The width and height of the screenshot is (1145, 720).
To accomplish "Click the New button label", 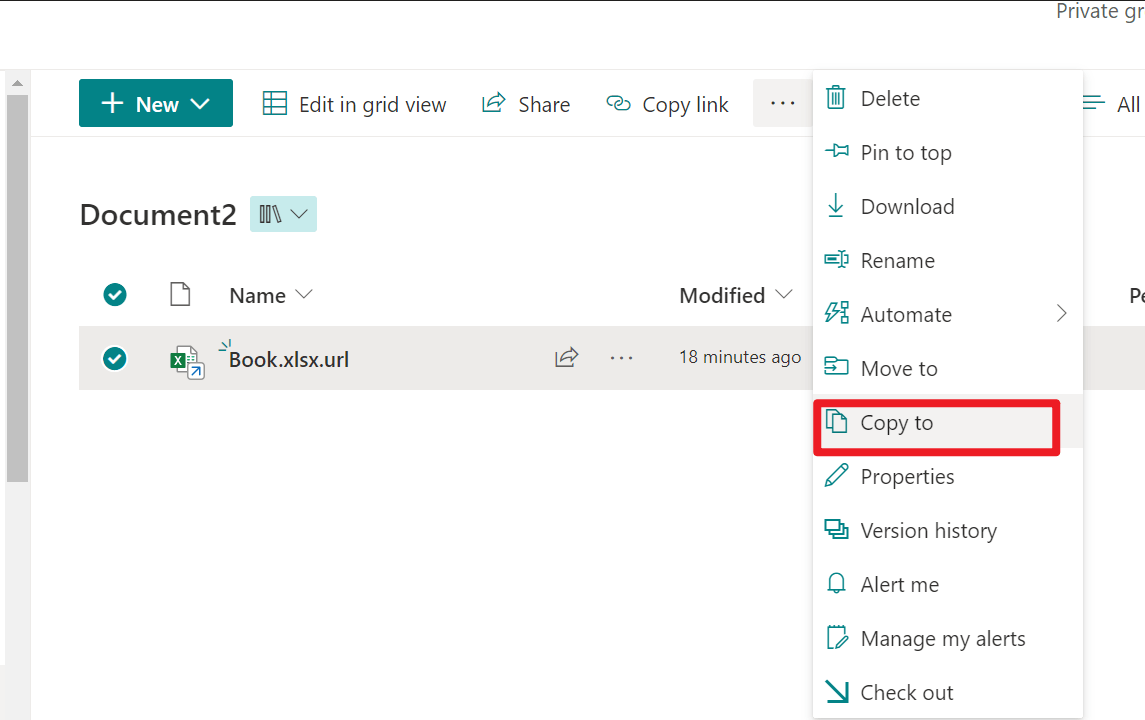I will coord(157,104).
